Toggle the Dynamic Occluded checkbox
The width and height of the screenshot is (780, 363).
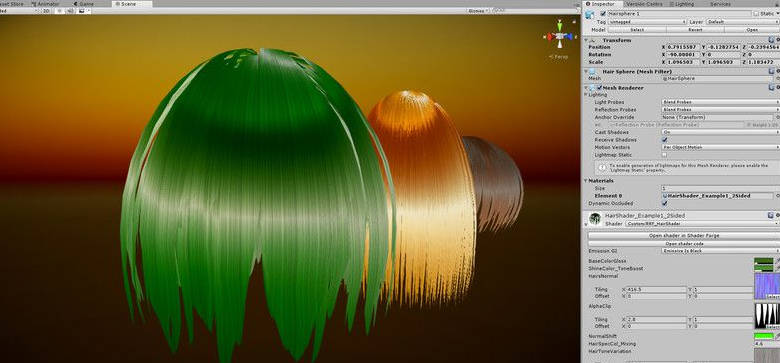tap(665, 203)
